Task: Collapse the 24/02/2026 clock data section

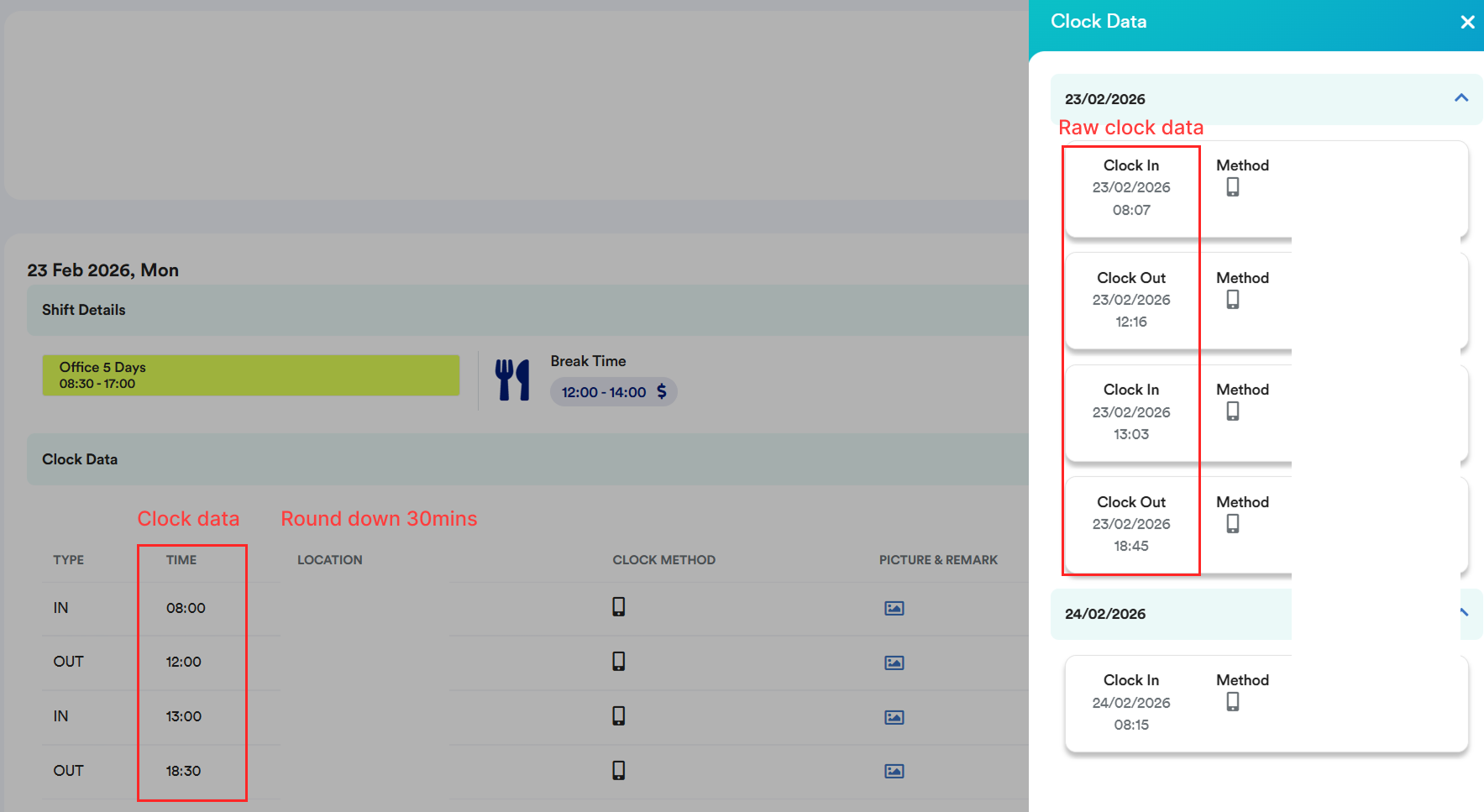Action: click(1464, 613)
